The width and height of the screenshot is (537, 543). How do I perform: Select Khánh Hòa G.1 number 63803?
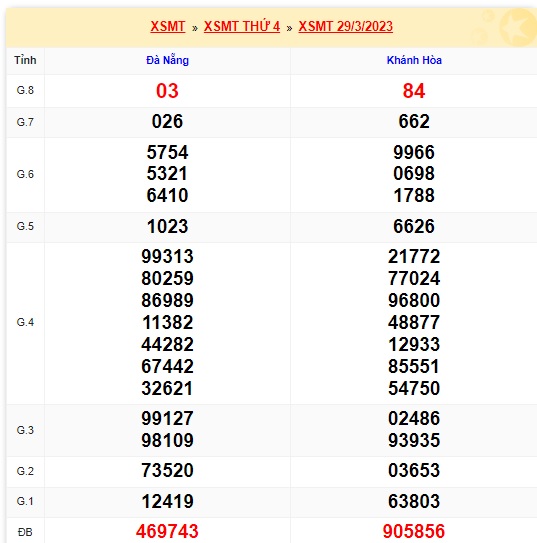pos(414,501)
